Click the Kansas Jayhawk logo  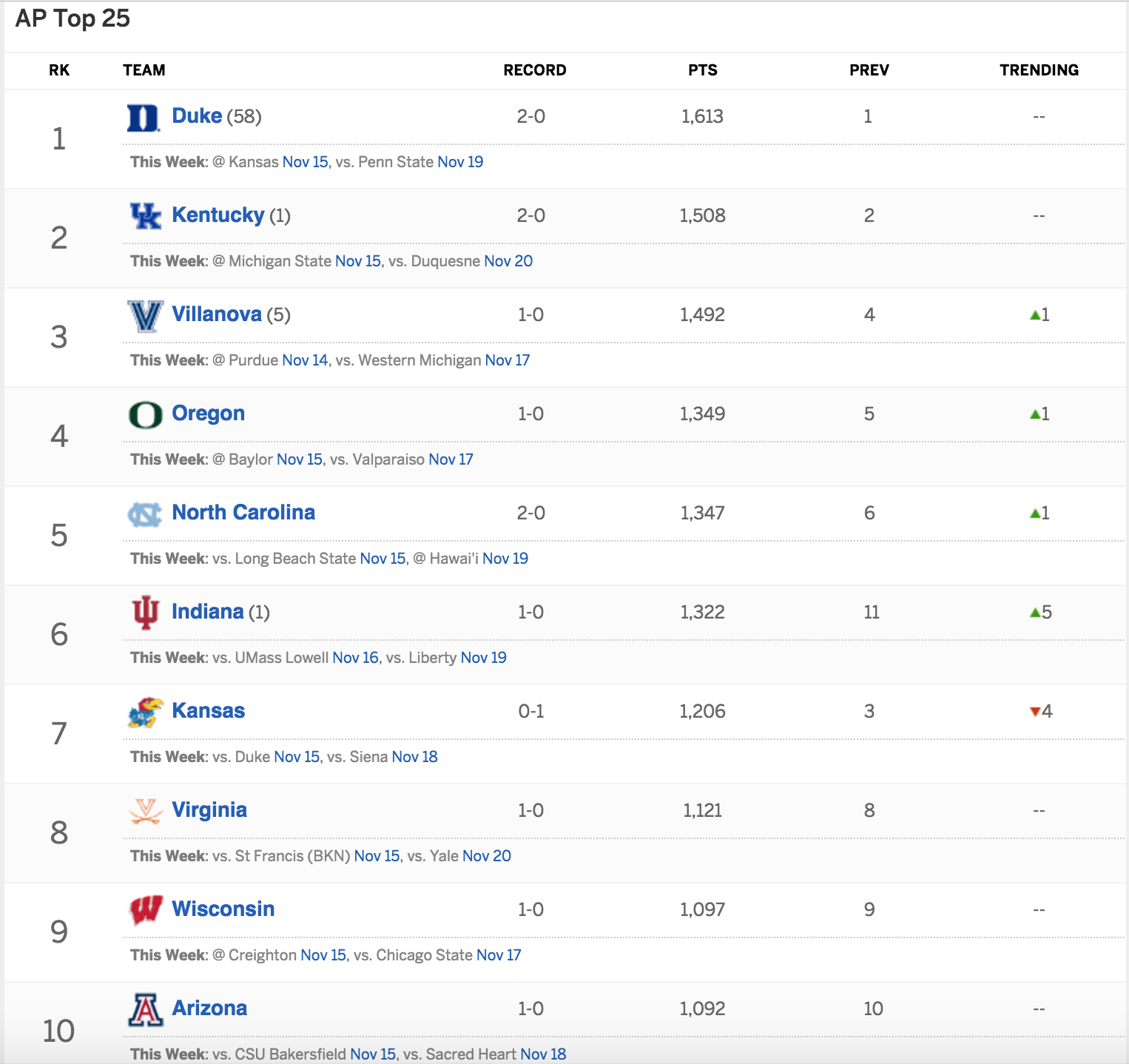(145, 713)
